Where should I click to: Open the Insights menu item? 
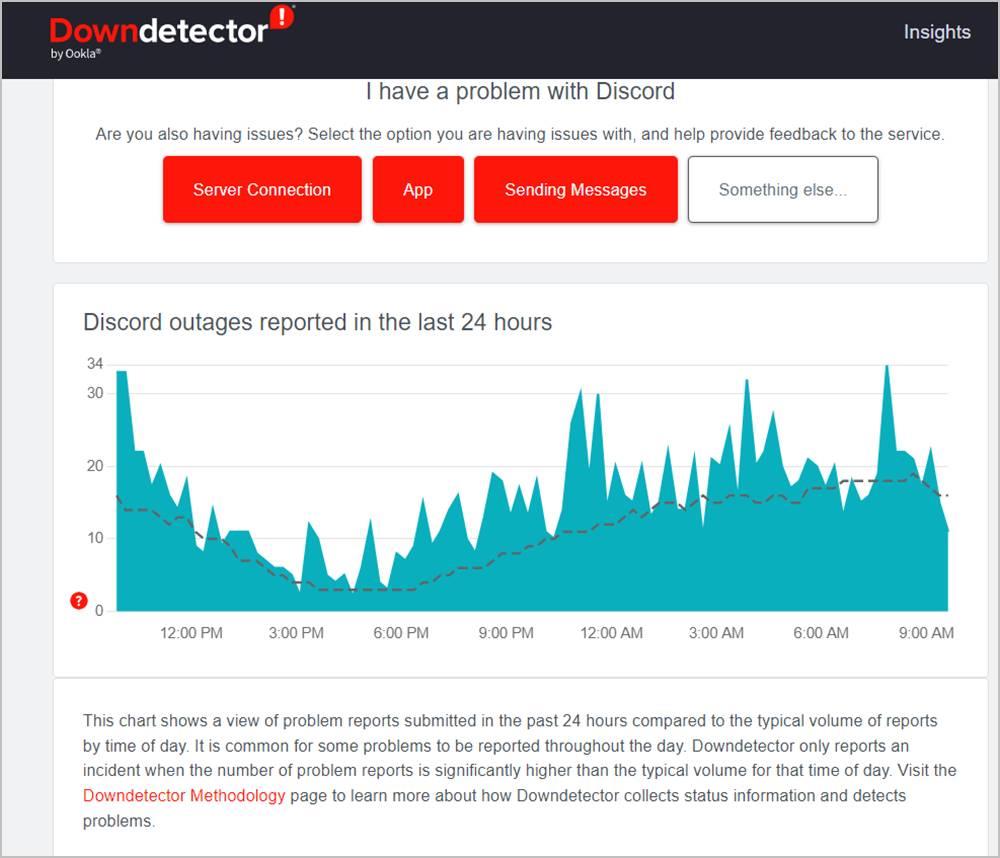[x=937, y=32]
